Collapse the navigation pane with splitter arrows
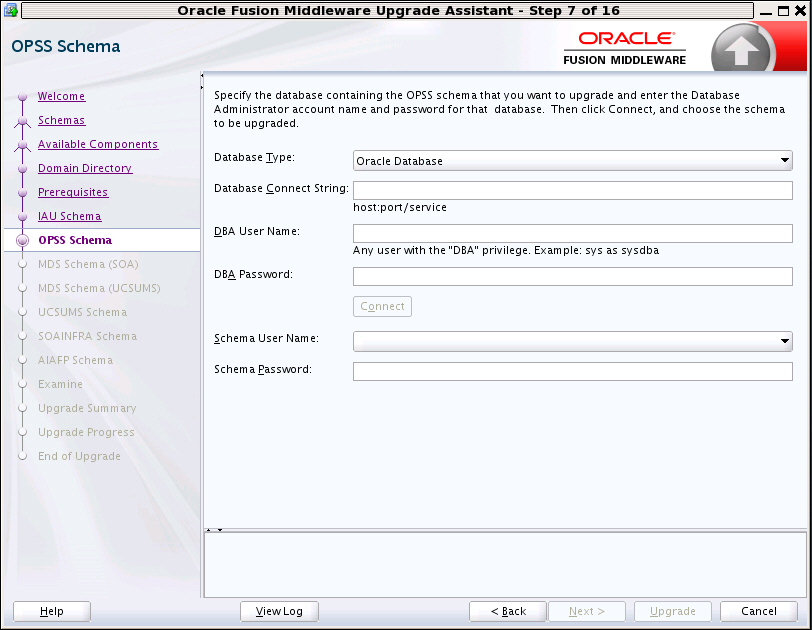The height and width of the screenshot is (630, 812). tap(202, 82)
